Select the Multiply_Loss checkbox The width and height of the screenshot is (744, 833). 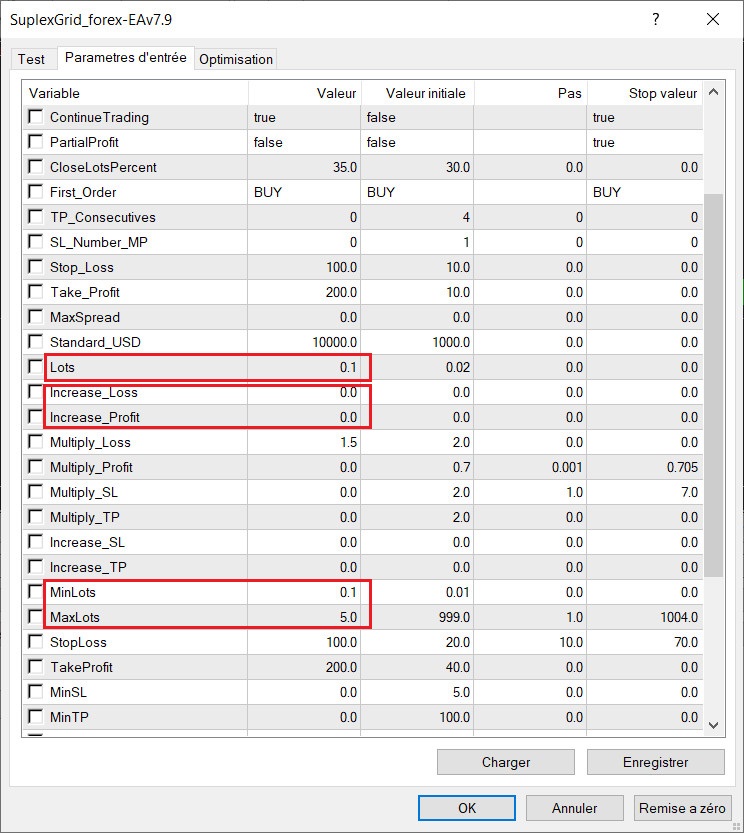(x=36, y=443)
